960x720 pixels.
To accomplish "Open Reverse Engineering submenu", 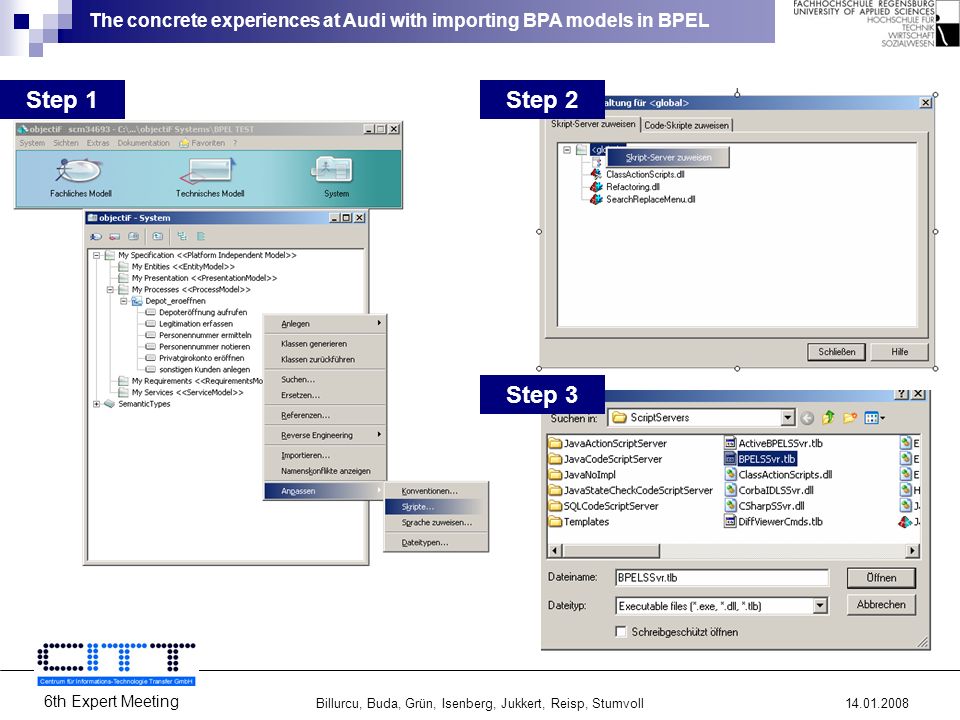I will tap(324, 435).
